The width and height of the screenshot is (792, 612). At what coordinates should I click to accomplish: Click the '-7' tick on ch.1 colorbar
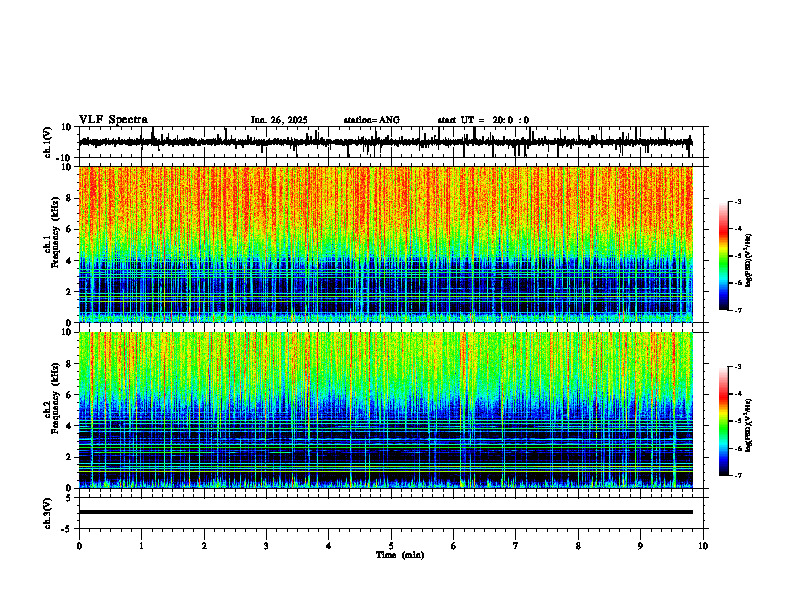tap(737, 310)
